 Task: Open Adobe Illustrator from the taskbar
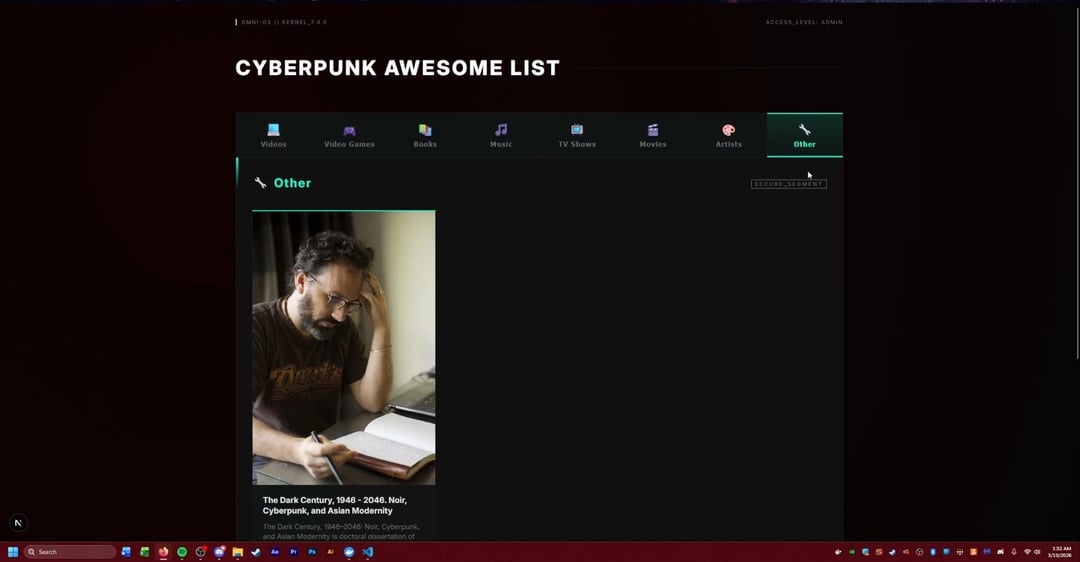point(331,552)
